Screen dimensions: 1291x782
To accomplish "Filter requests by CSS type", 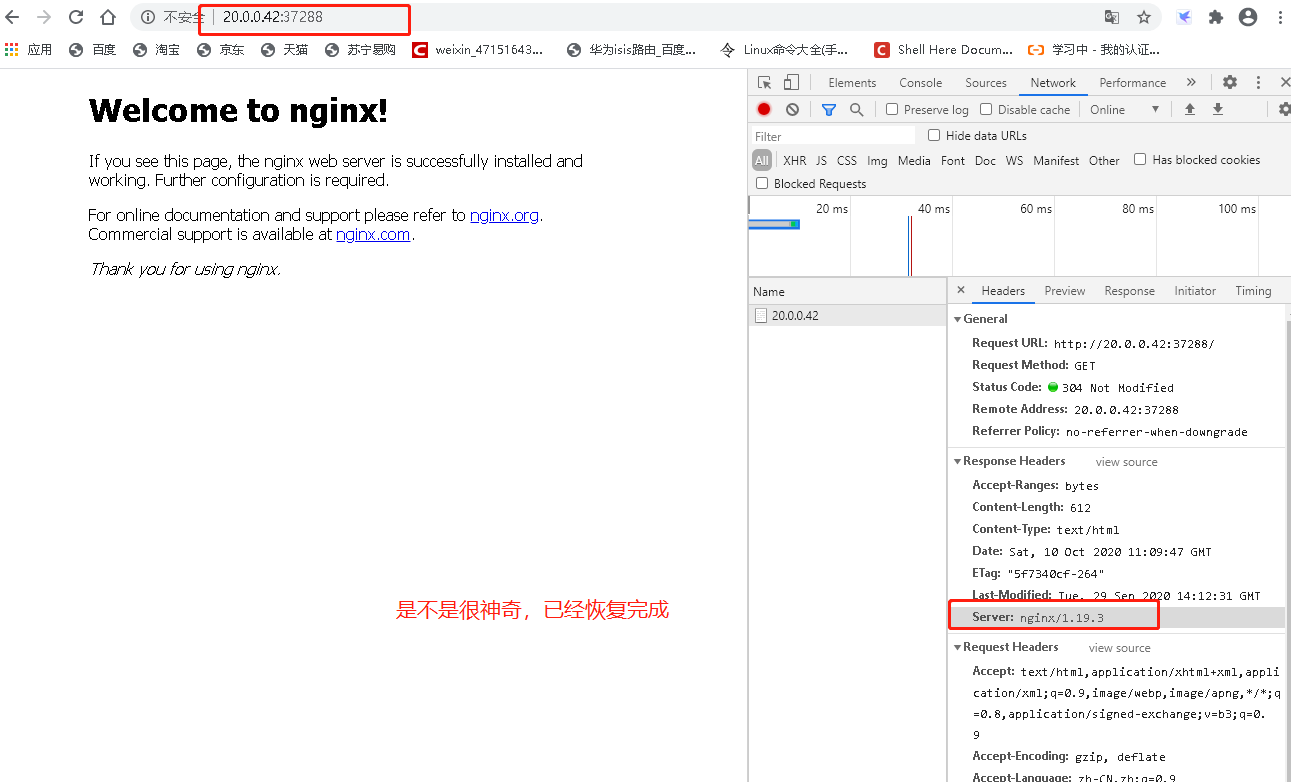I will pos(847,160).
